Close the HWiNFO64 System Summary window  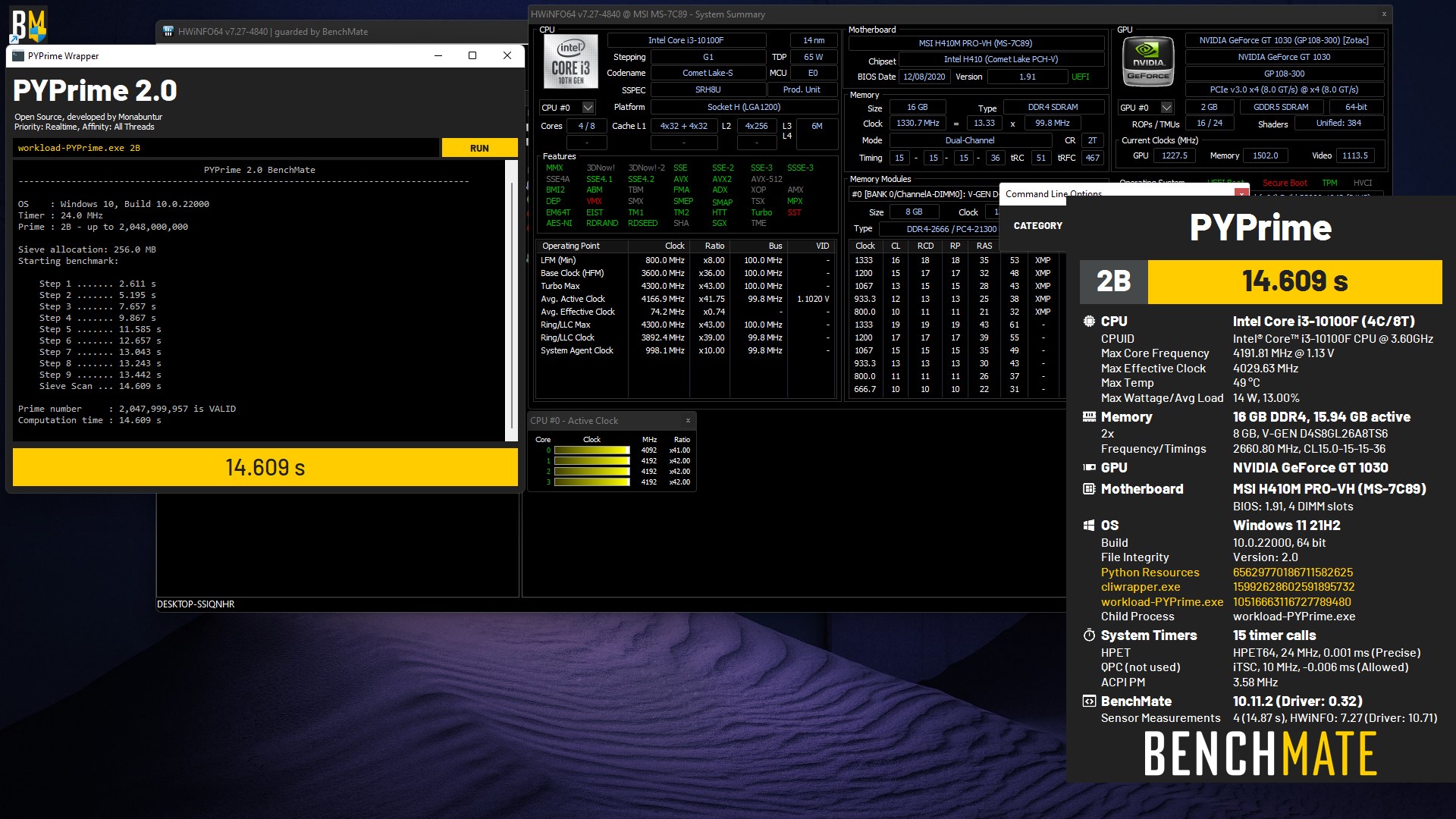pyautogui.click(x=1383, y=14)
